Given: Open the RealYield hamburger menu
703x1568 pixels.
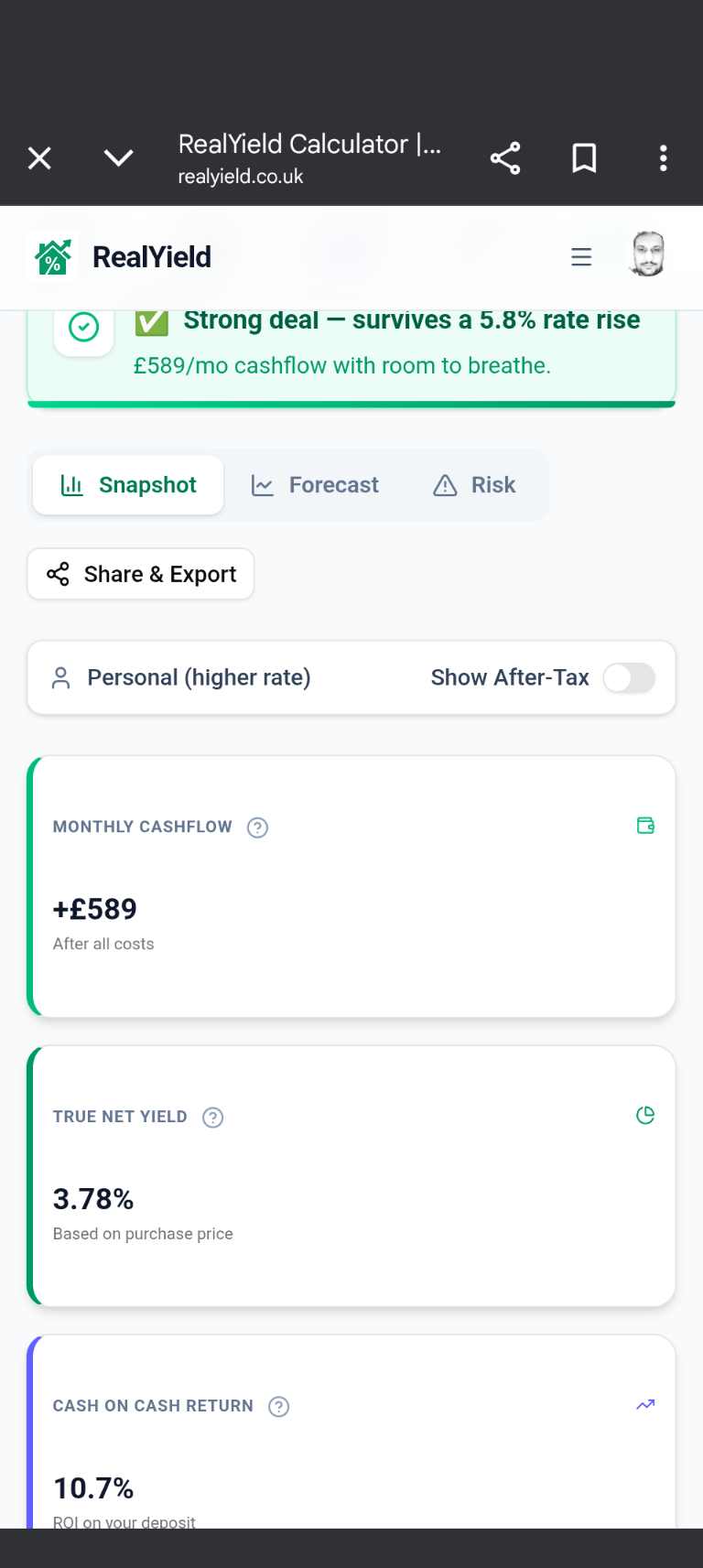Looking at the screenshot, I should click(x=581, y=257).
